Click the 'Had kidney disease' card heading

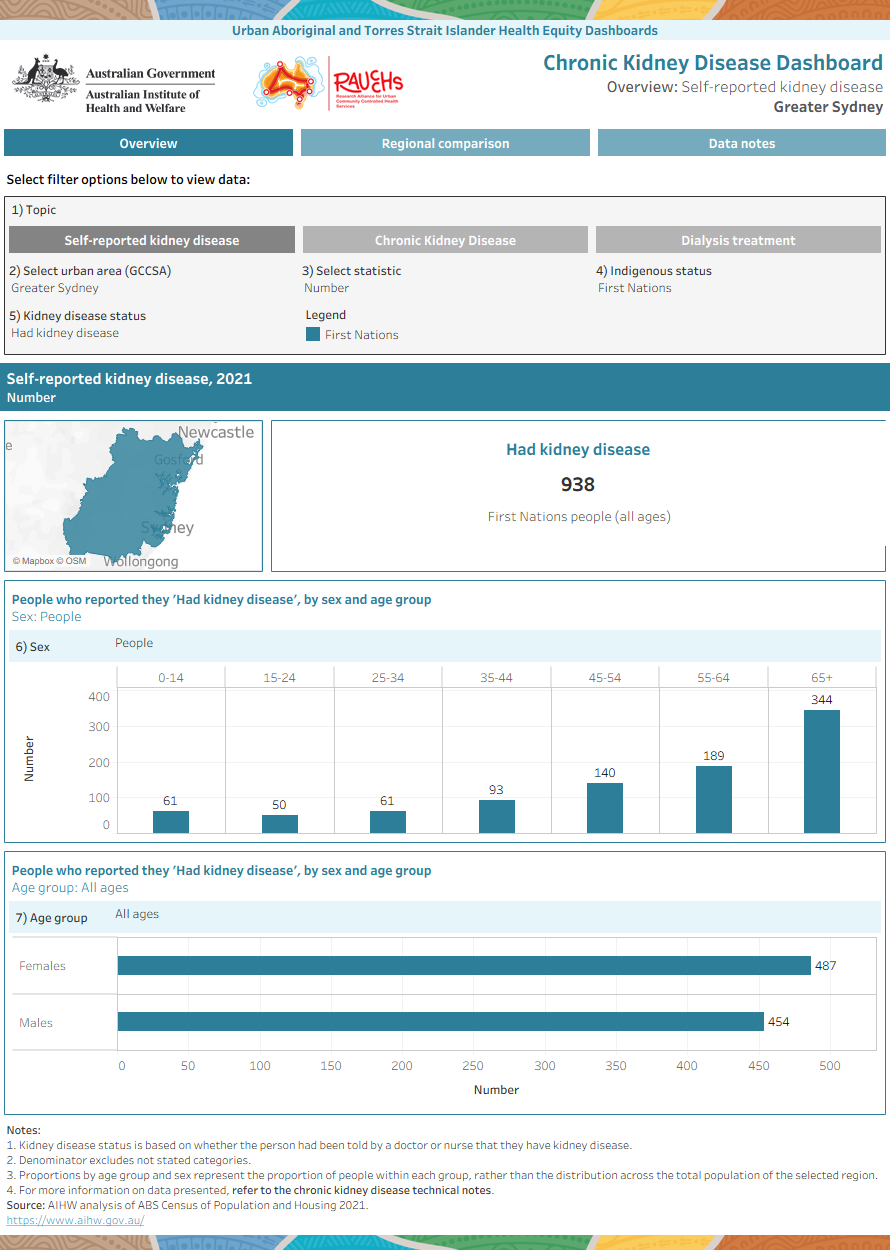pyautogui.click(x=578, y=450)
